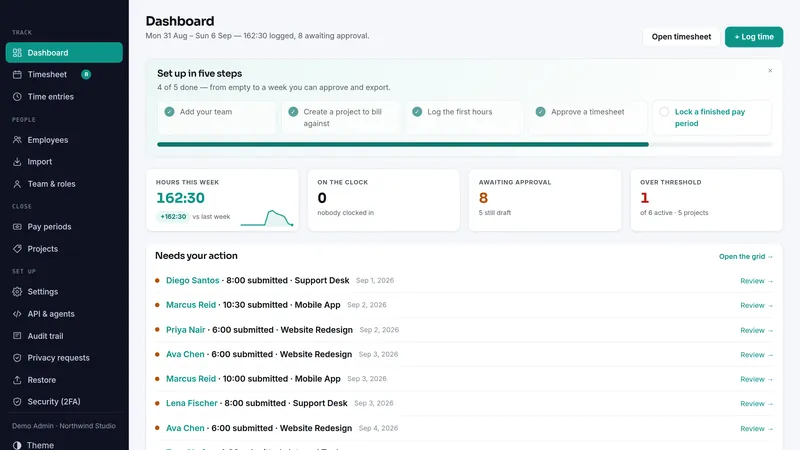Click the Security (2FA) shield icon
Screen dimensions: 800x450
(17, 402)
